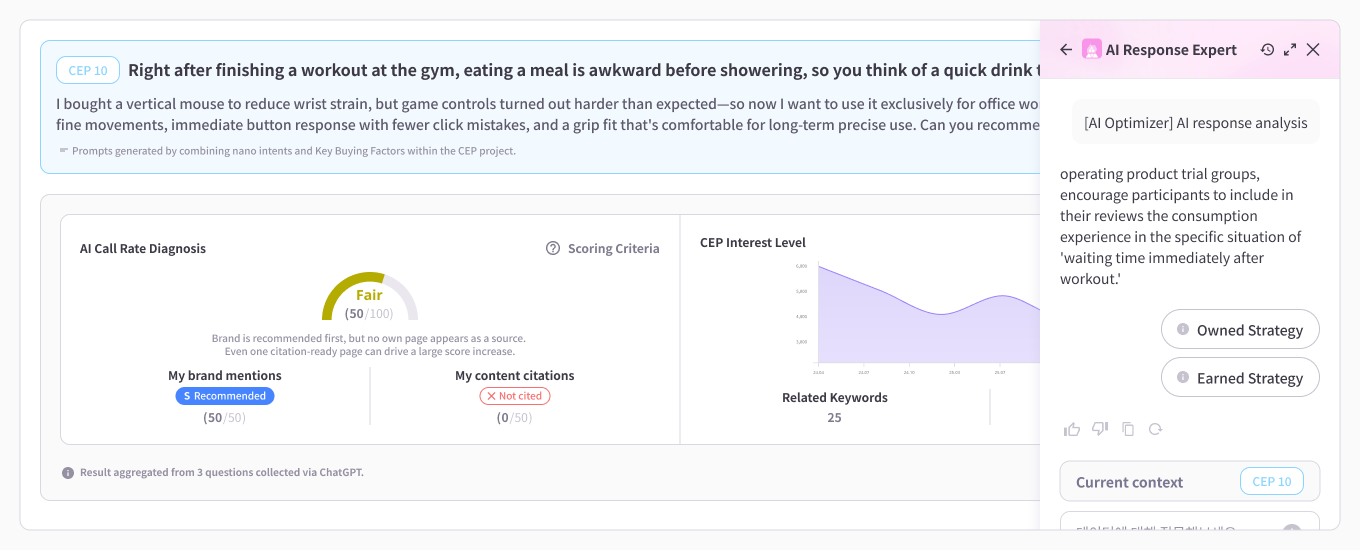The width and height of the screenshot is (1360, 550).
Task: Expand the AI Response Expert panel
Action: [1290, 49]
